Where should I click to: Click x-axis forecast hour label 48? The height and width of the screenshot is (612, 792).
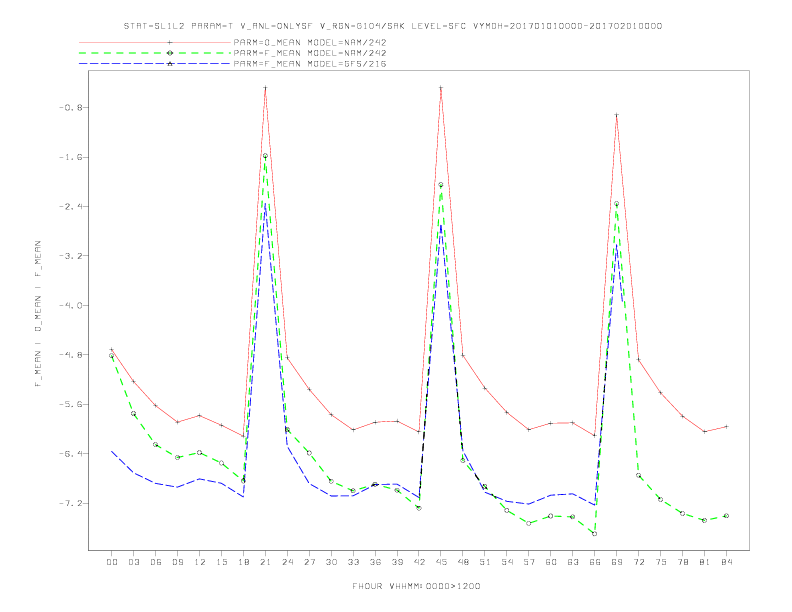click(x=463, y=562)
